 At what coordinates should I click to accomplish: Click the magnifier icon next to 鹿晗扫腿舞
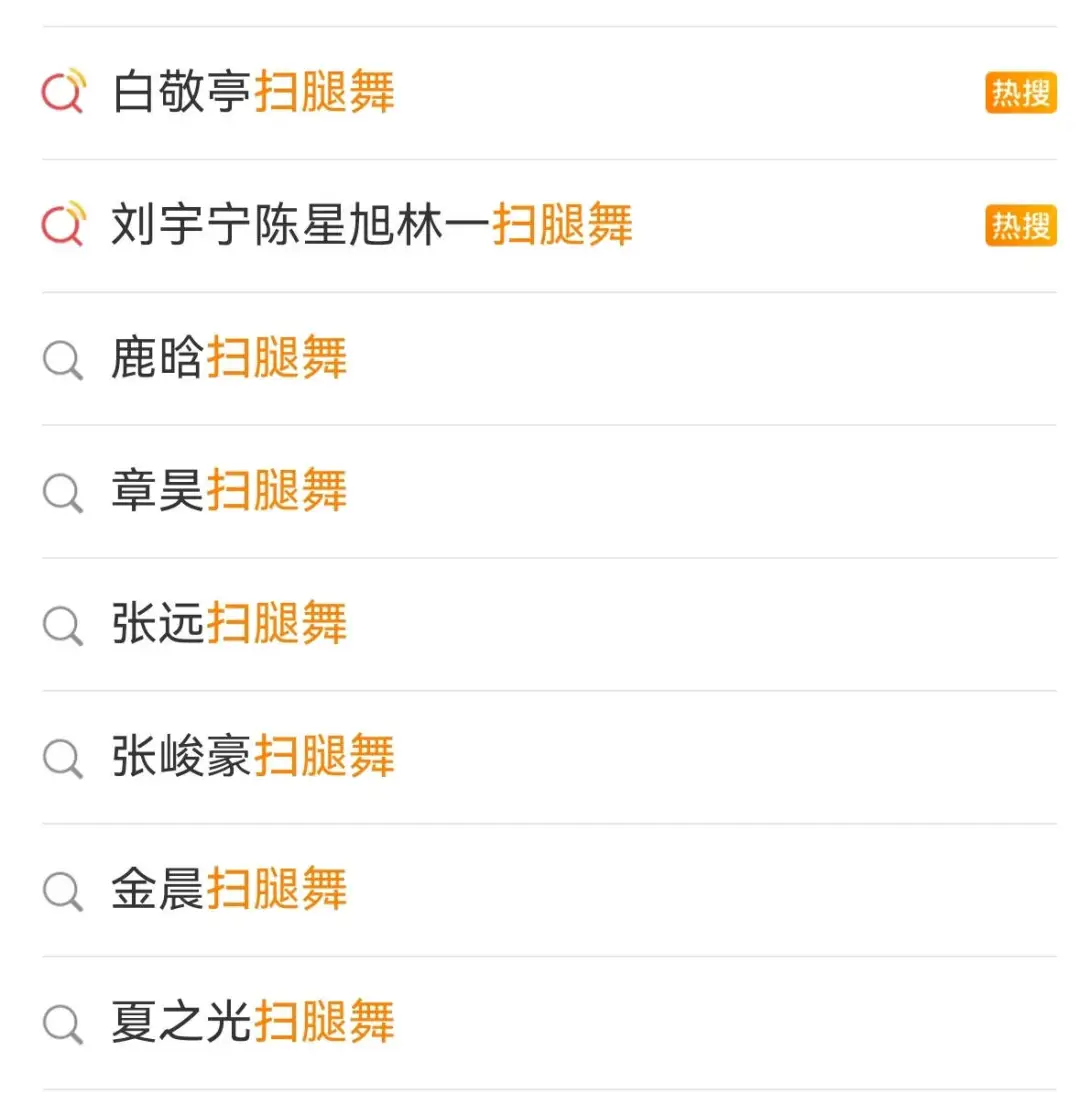[63, 359]
